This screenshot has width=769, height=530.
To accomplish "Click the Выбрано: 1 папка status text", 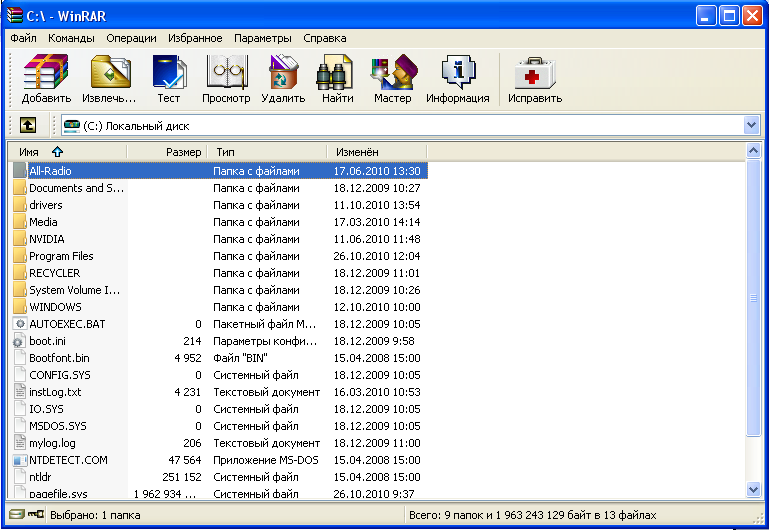I will (95, 515).
